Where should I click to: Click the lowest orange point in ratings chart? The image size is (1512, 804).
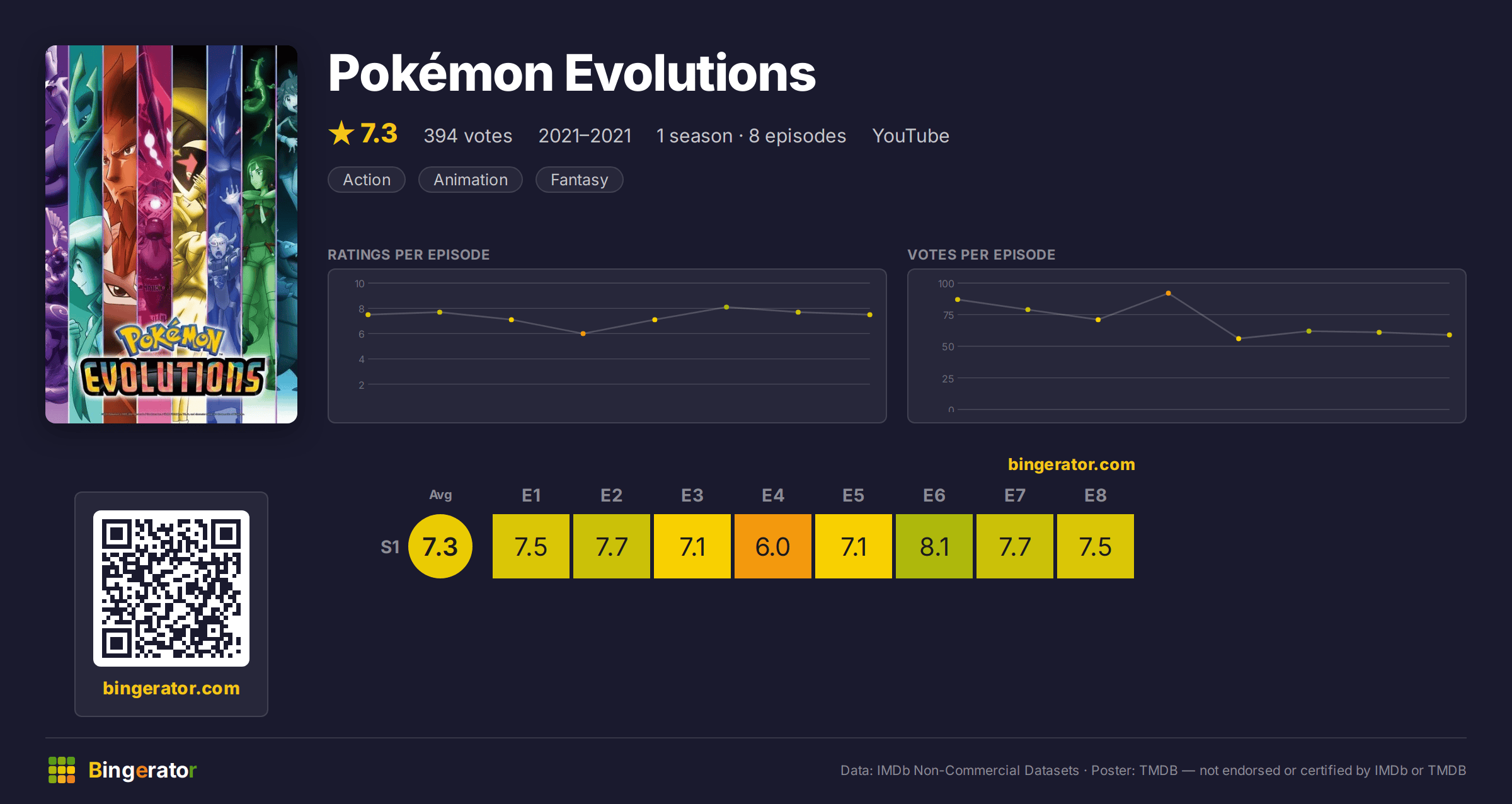(x=583, y=333)
